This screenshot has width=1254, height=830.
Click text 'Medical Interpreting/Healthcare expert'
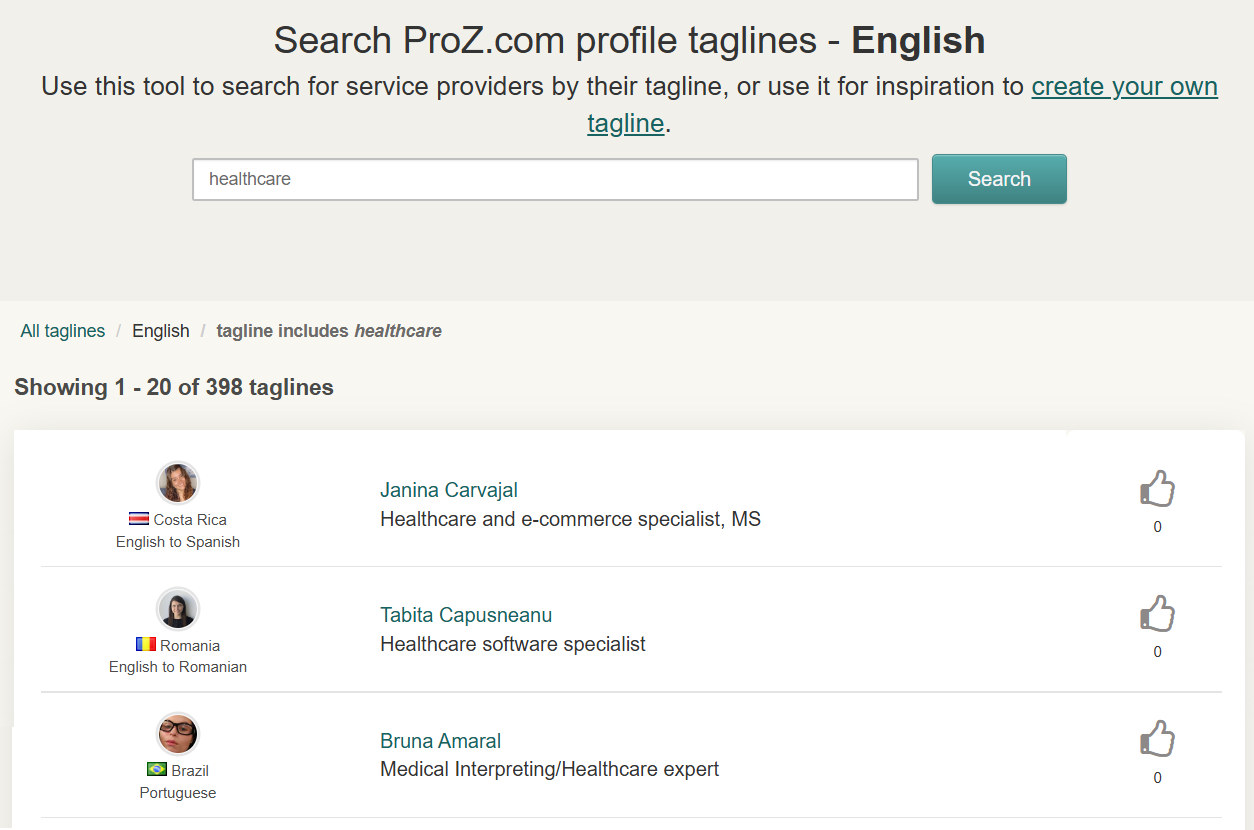point(550,769)
